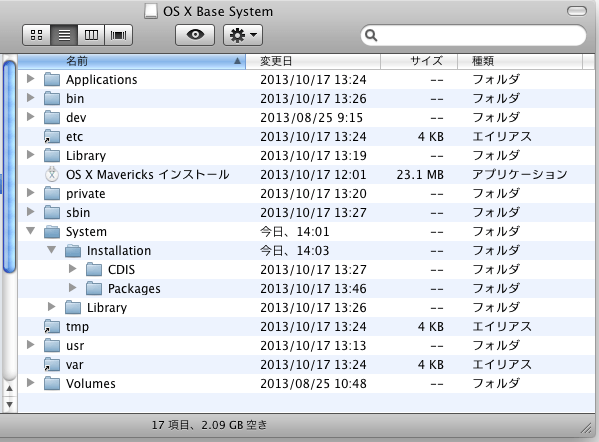Sort by the 変更日 column header
Image resolution: width=599 pixels, height=442 pixels.
click(313, 61)
